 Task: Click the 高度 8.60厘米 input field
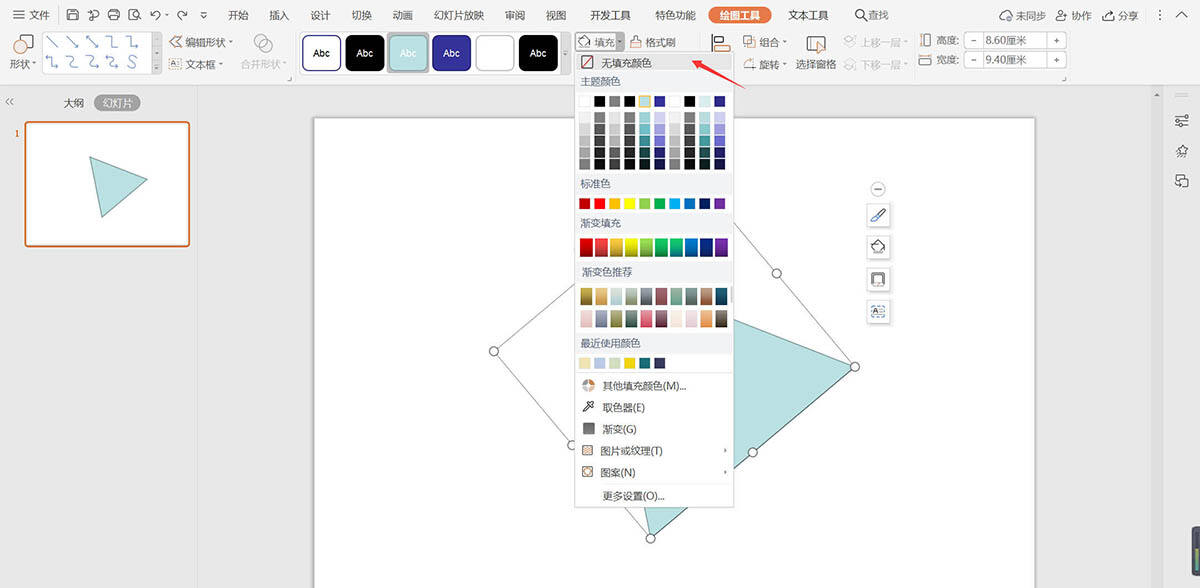(1015, 40)
